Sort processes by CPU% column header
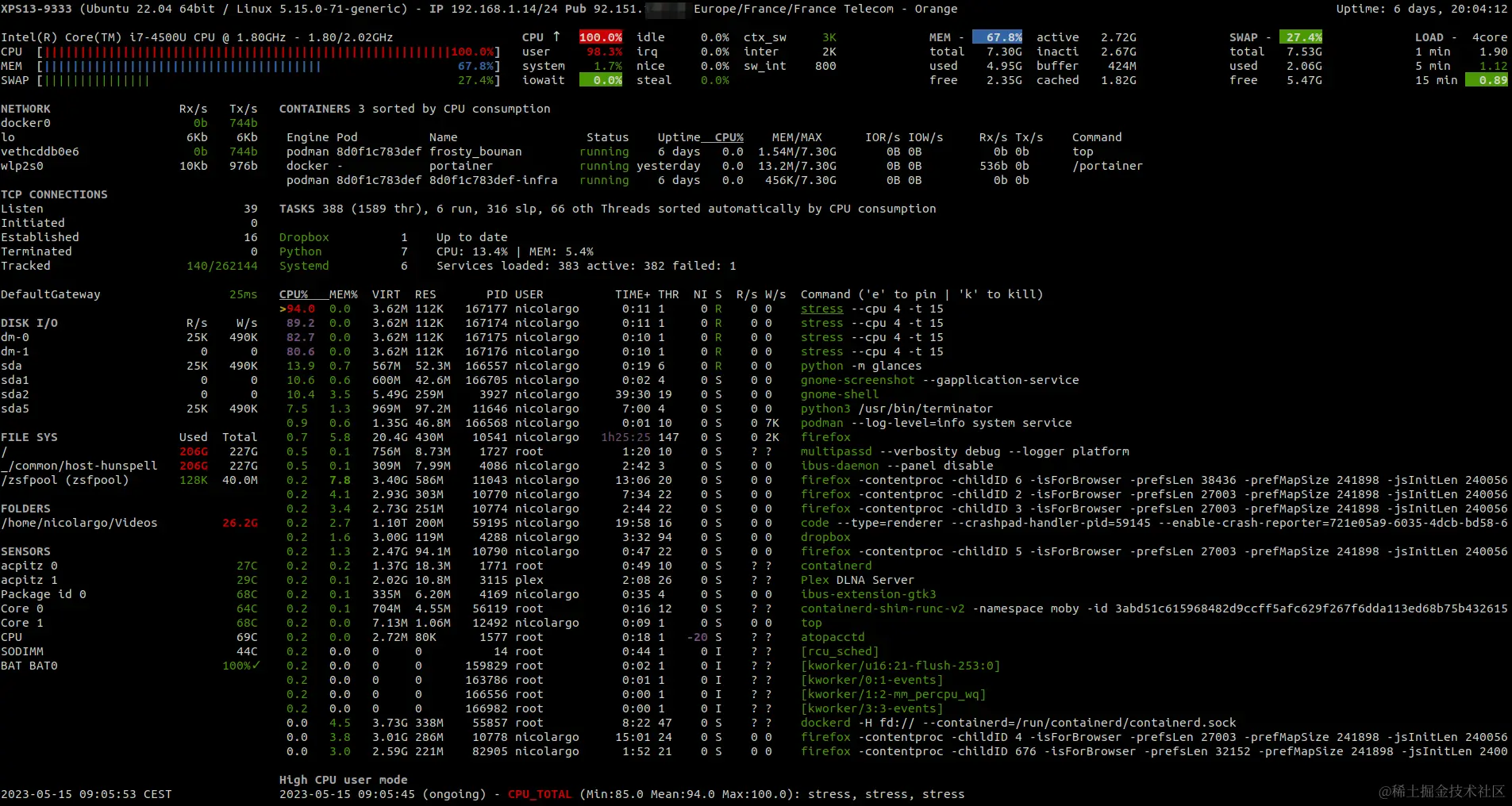This screenshot has width=1512, height=806. coord(294,294)
